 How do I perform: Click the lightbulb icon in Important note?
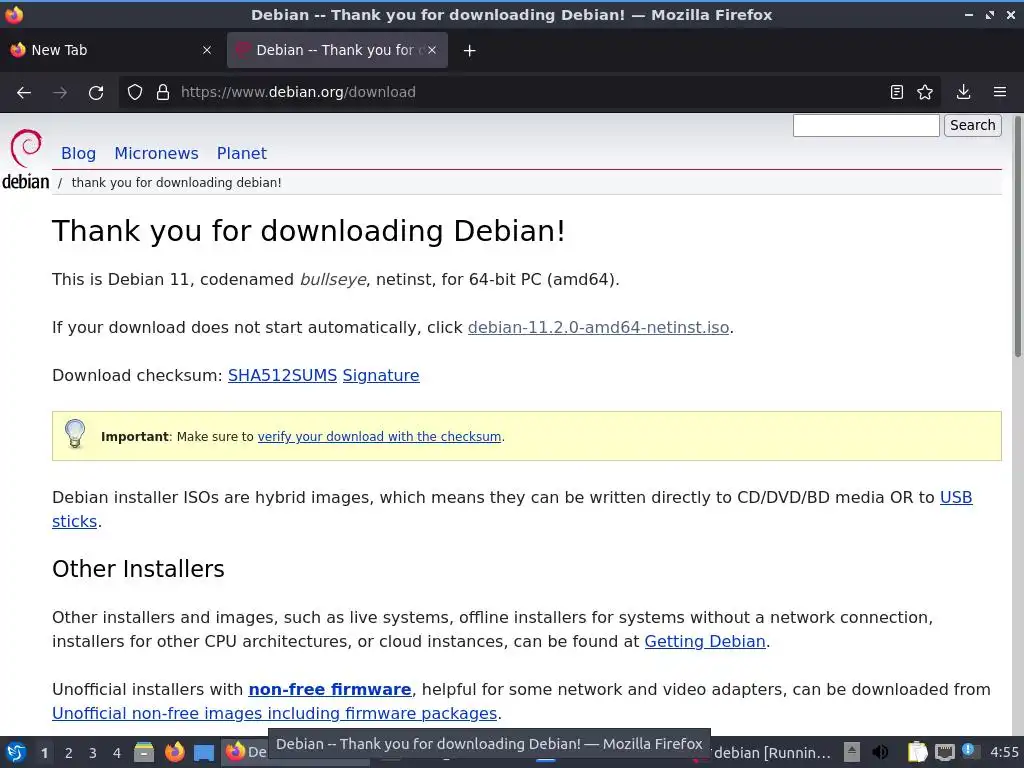pyautogui.click(x=75, y=434)
